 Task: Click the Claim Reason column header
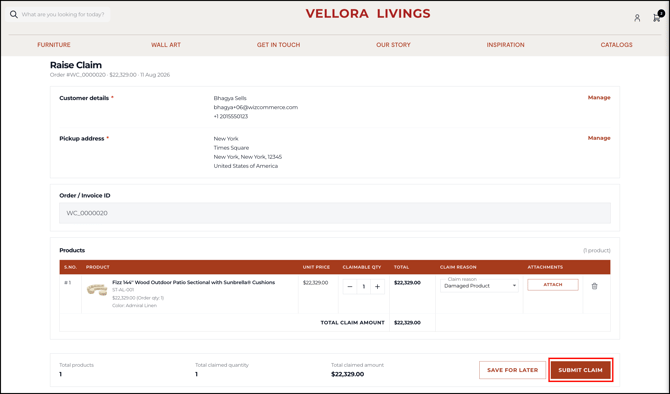coord(458,267)
